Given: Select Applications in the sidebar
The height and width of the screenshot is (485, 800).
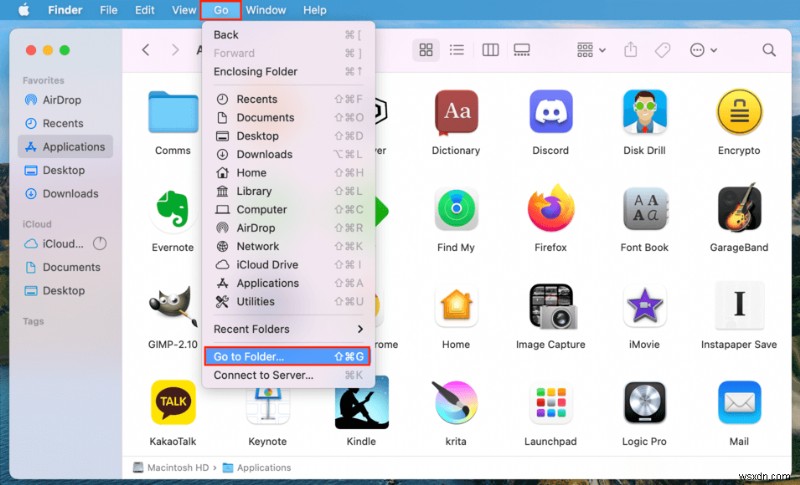Looking at the screenshot, I should coord(65,147).
